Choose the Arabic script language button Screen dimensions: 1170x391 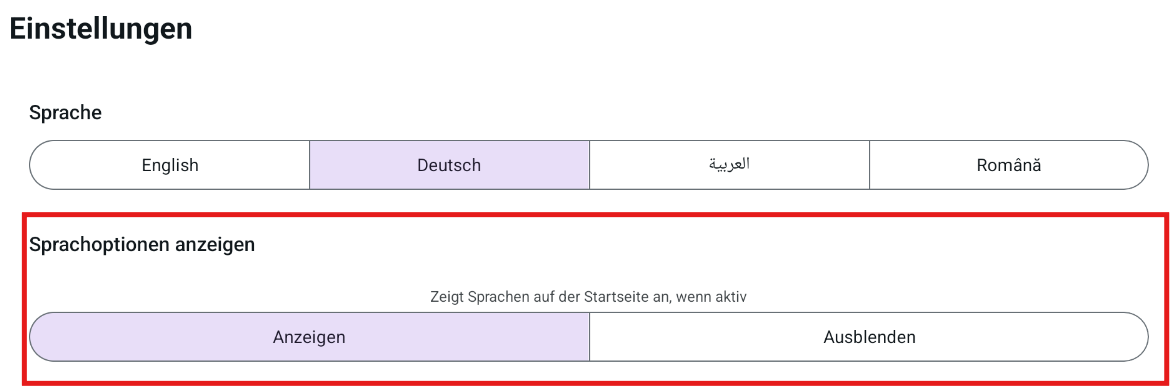click(729, 165)
